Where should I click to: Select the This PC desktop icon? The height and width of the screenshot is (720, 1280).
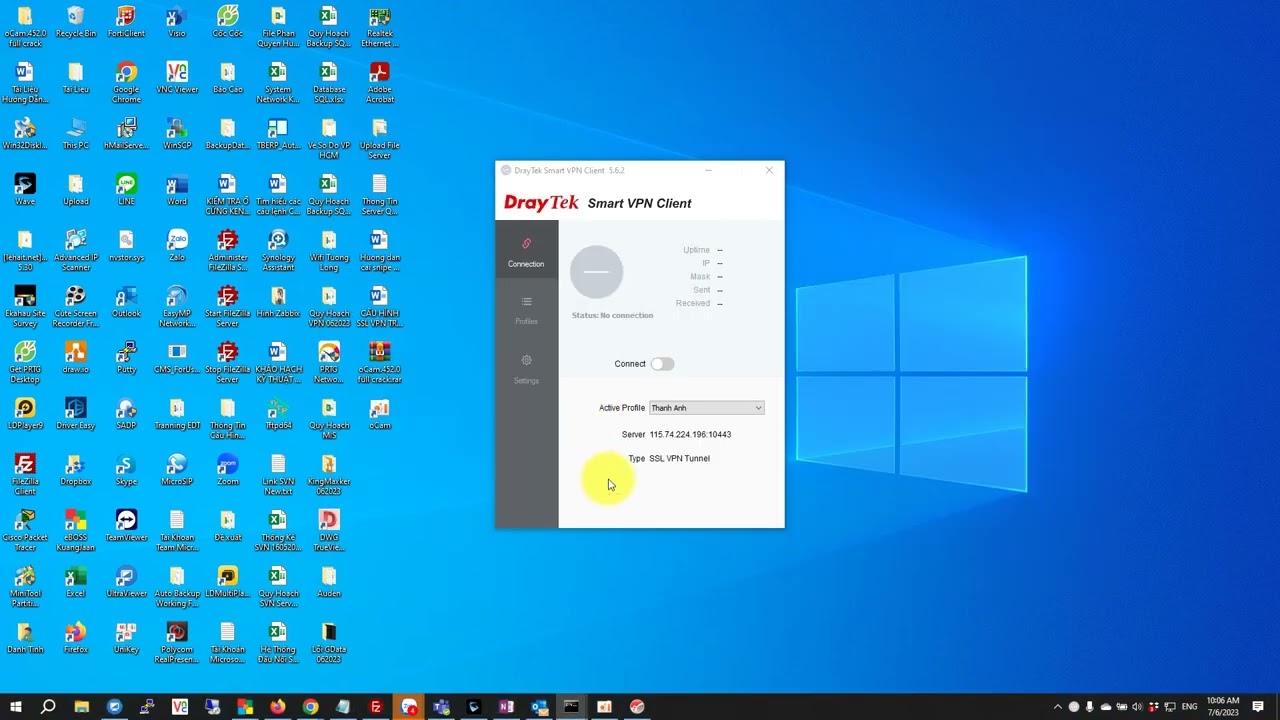pos(76,134)
